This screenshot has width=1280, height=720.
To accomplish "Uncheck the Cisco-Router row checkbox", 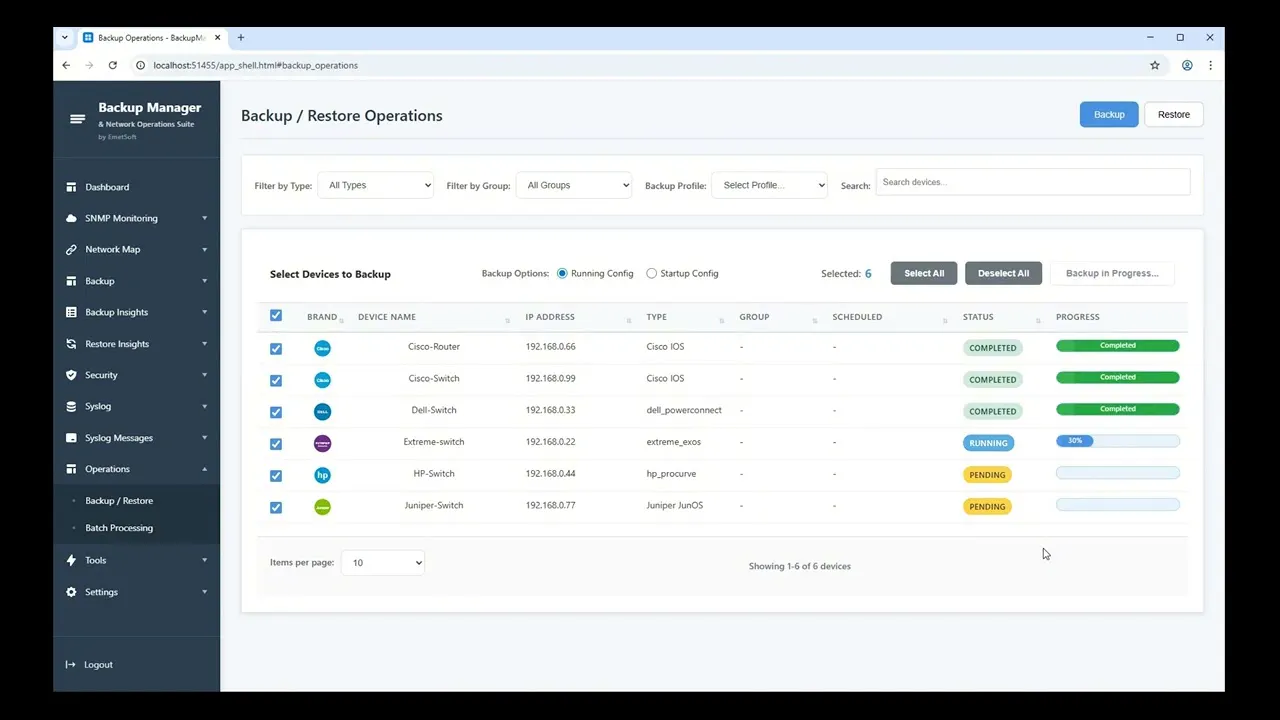I will (276, 349).
